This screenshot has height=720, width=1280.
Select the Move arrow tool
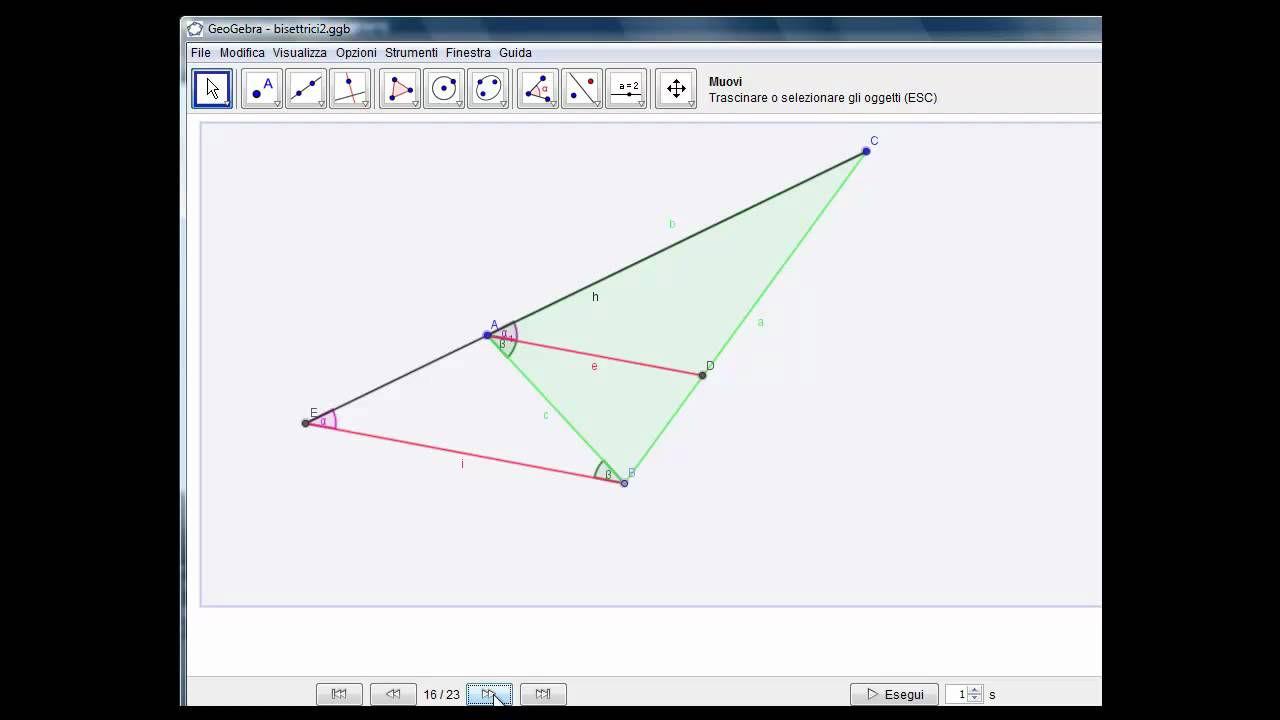click(212, 88)
